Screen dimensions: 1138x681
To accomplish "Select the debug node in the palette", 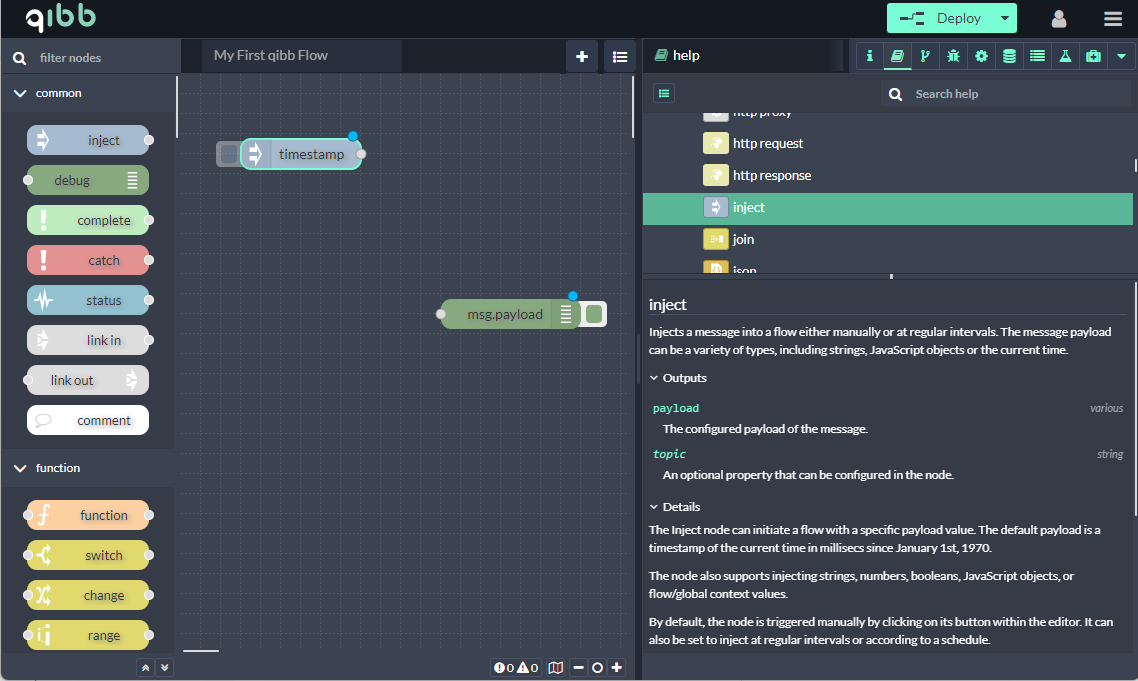I will click(x=88, y=180).
